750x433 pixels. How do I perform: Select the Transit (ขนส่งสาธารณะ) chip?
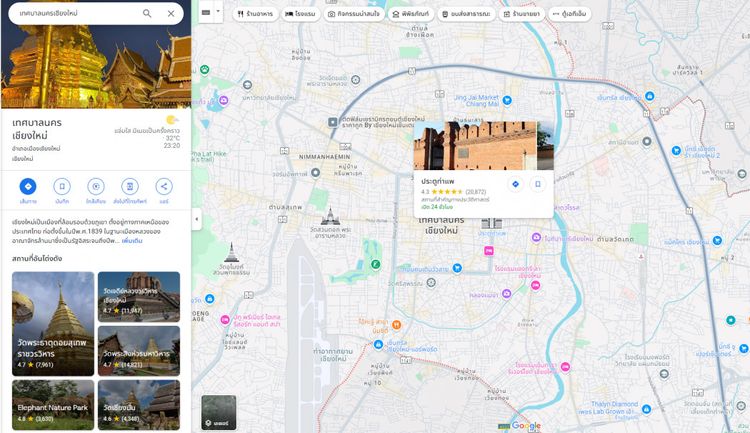[x=466, y=14]
